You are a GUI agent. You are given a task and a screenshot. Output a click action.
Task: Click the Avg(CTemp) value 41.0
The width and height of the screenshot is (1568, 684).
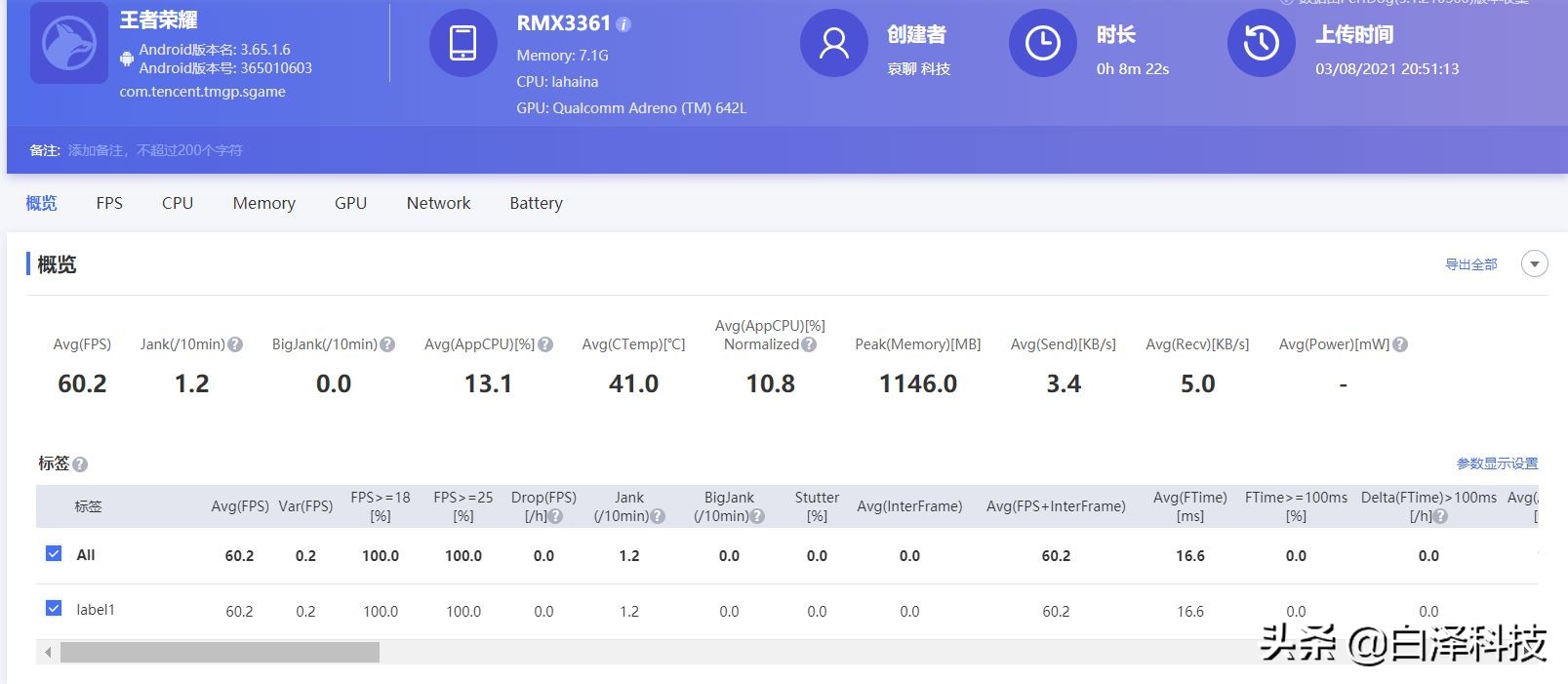click(634, 384)
